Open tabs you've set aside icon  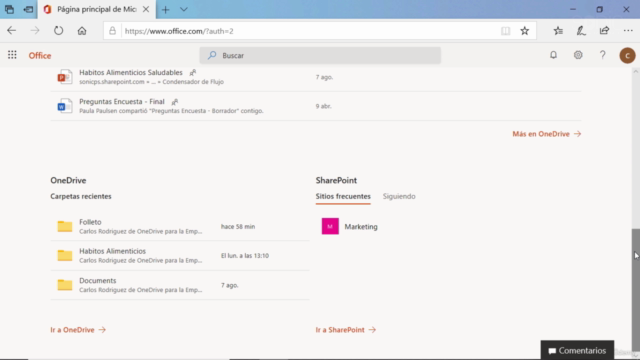point(9,9)
